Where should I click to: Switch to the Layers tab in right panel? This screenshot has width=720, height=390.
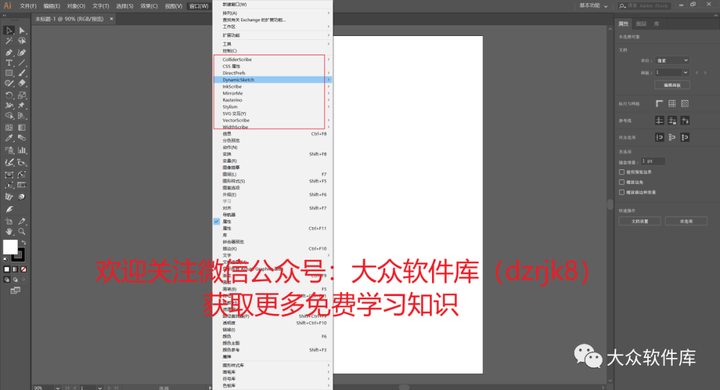click(641, 24)
